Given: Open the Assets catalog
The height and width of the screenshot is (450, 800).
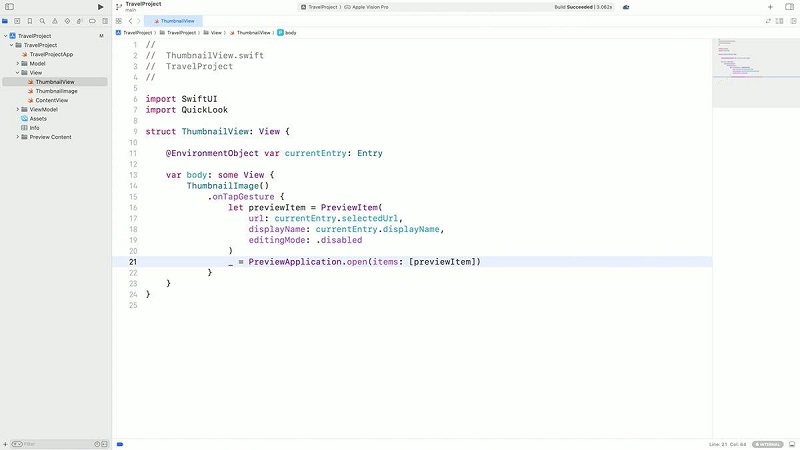Looking at the screenshot, I should click(38, 118).
